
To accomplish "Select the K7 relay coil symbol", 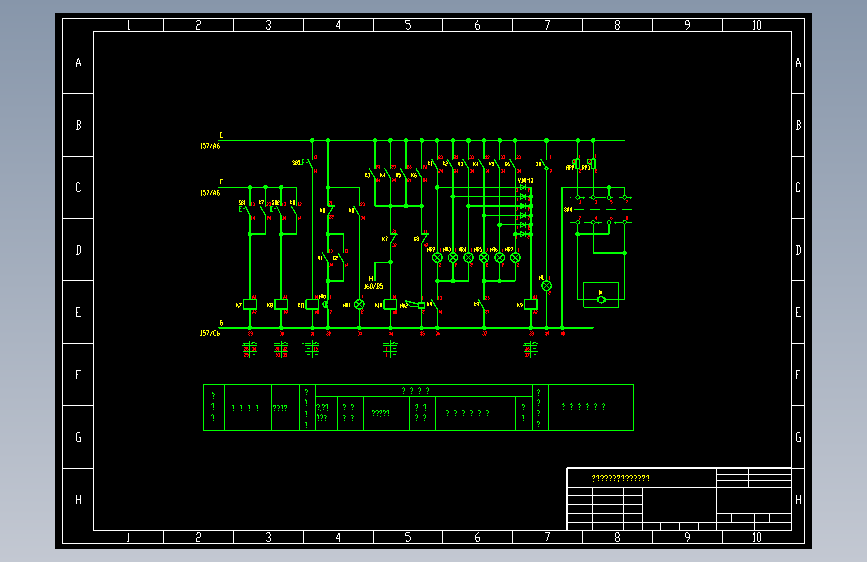I will coord(250,304).
